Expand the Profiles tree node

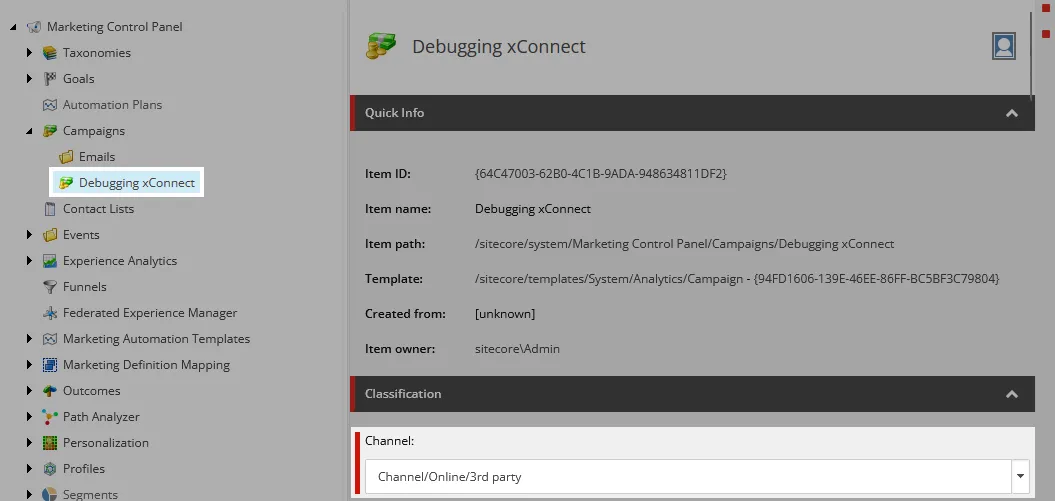(29, 469)
